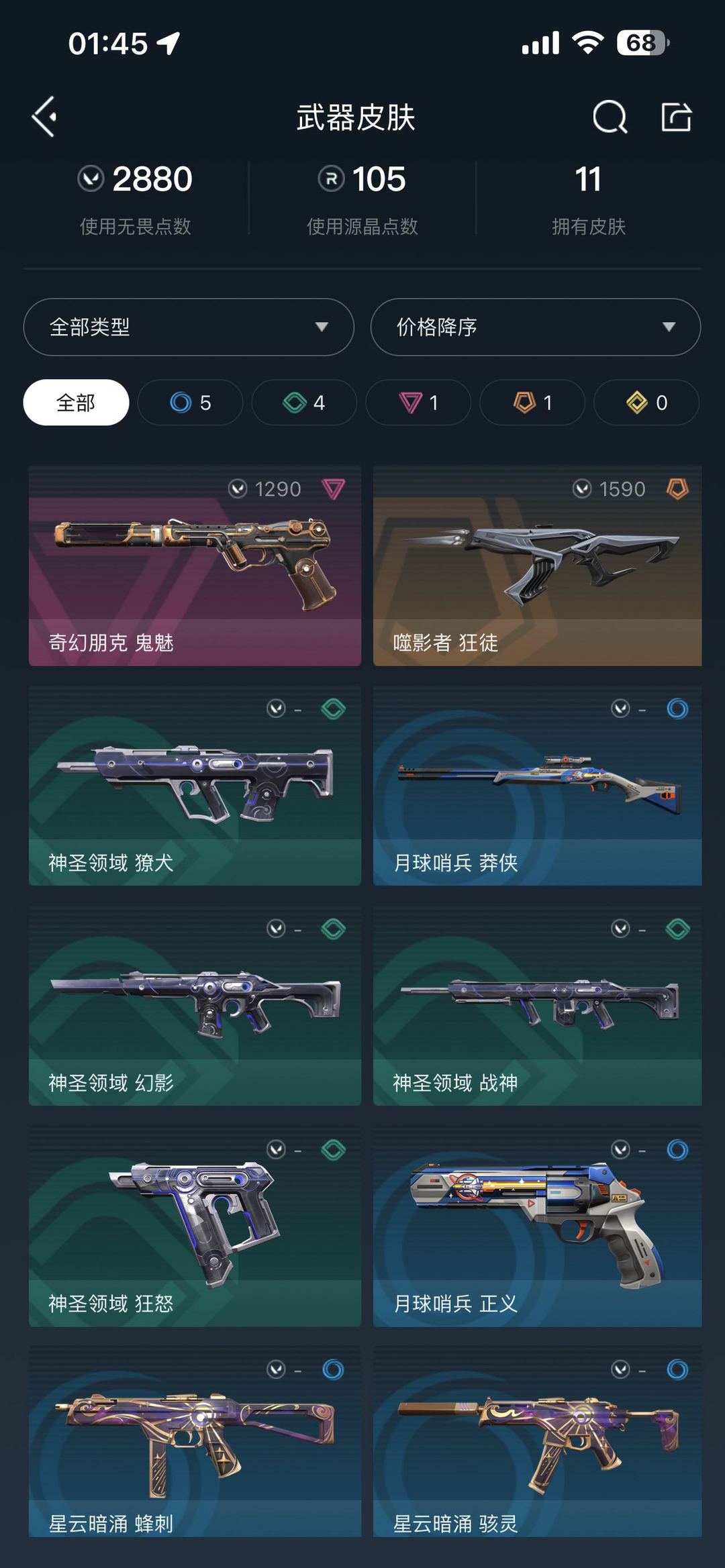Click the pink triangle tier icon on 奇幻朋克 鬼魅
The image size is (725, 1568).
(334, 488)
